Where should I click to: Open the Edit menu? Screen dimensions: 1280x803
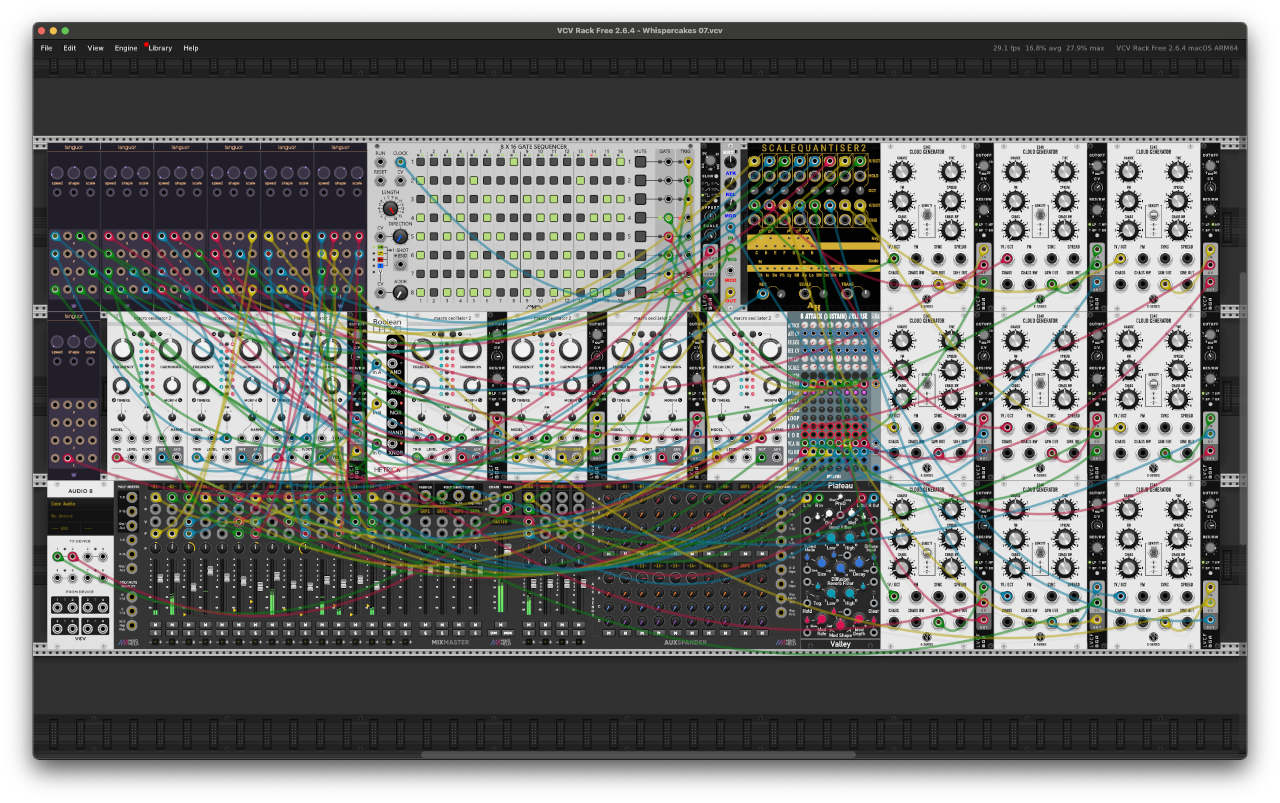pyautogui.click(x=70, y=48)
